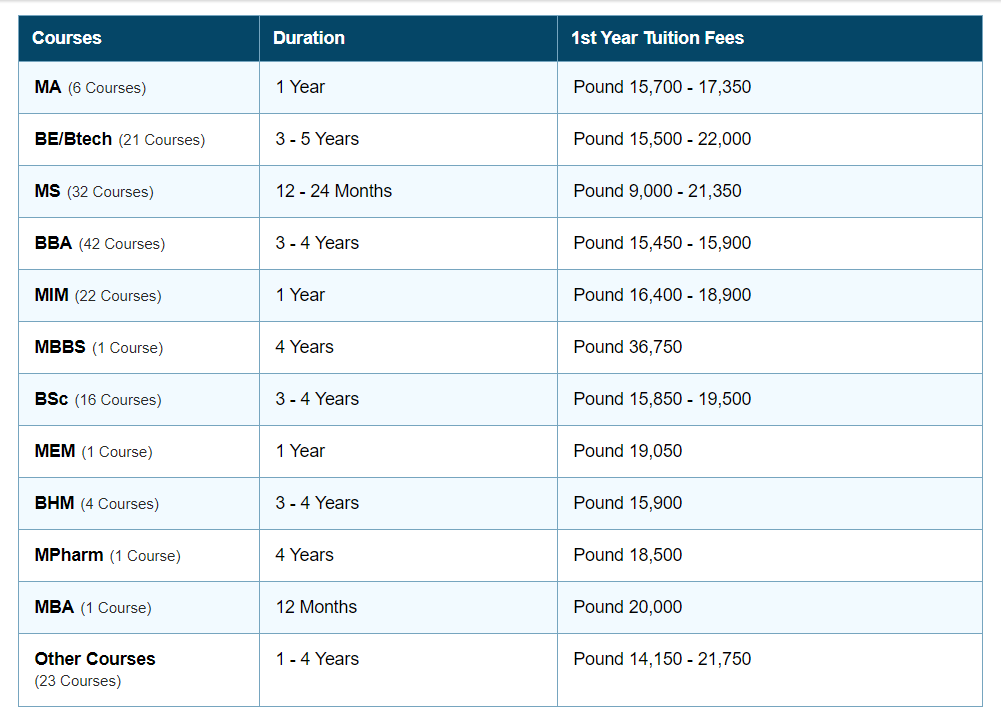Click the Duration column header
The image size is (1001, 720).
point(309,38)
